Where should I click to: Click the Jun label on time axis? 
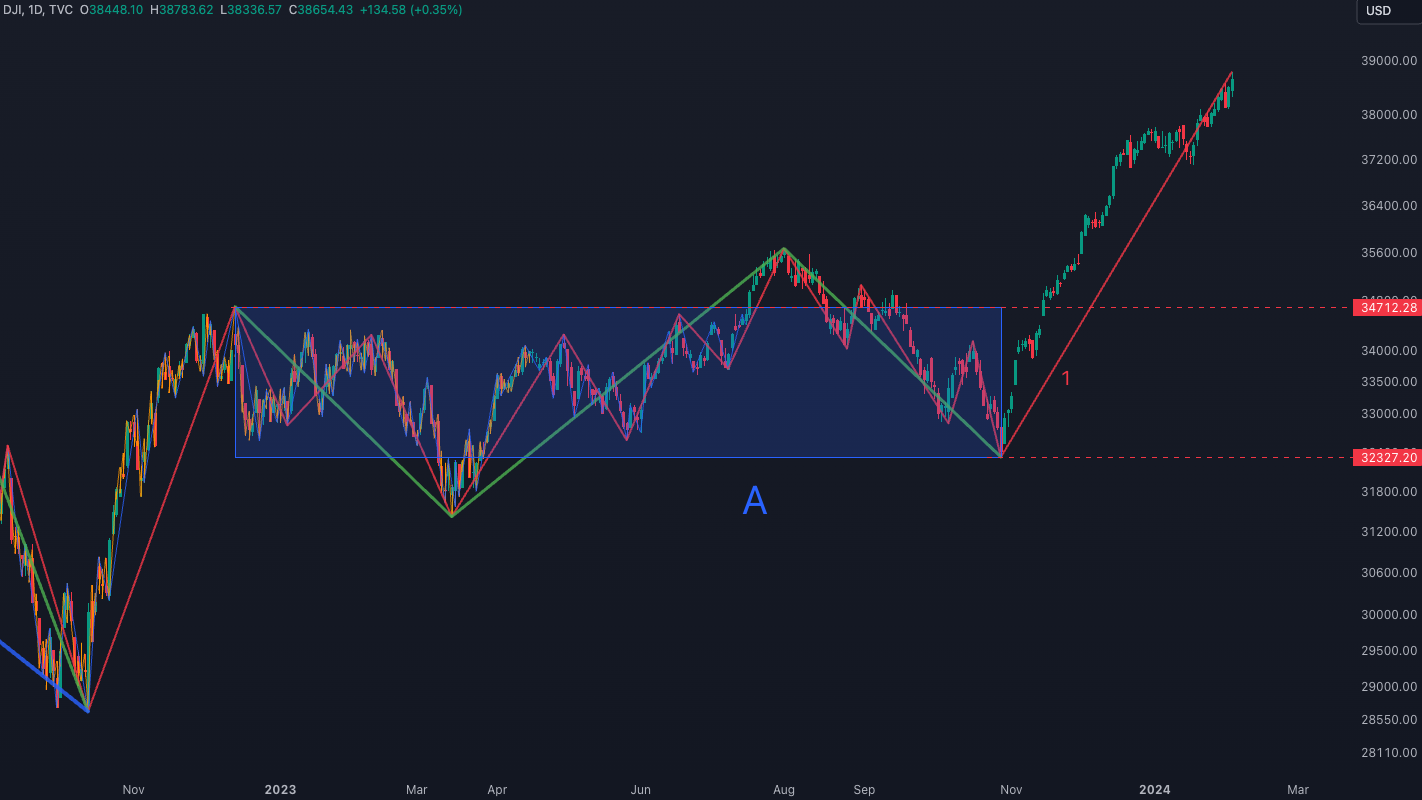[x=640, y=789]
